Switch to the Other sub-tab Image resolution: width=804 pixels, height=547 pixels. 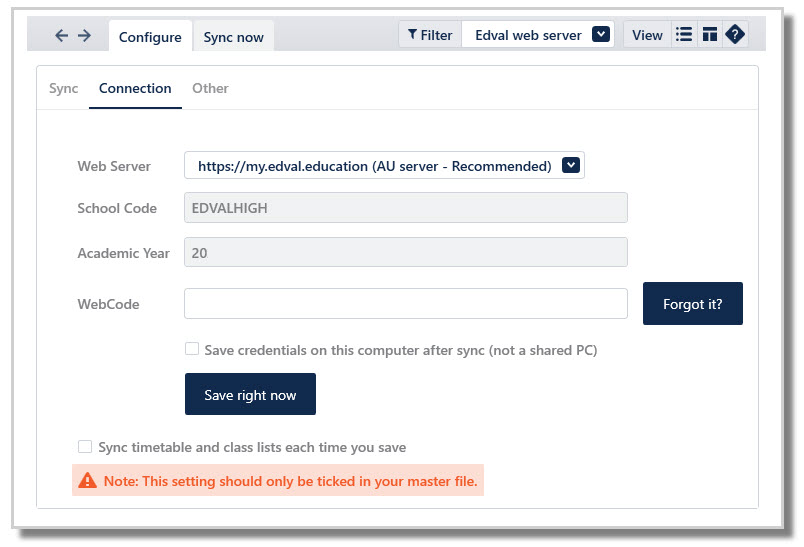click(x=210, y=88)
